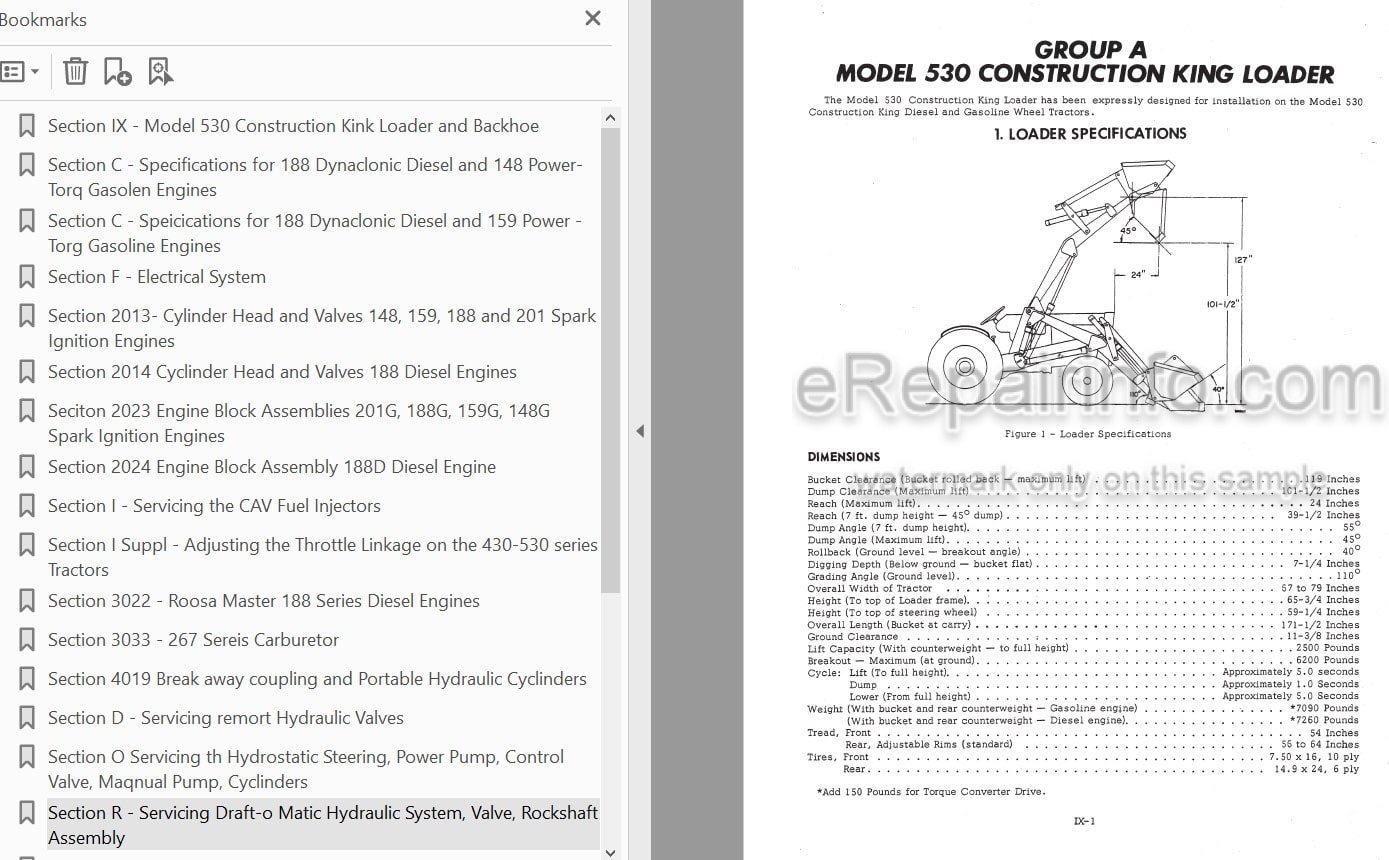Viewport: 1389px width, 860px height.
Task: Find the current bookmark
Action: coord(160,71)
